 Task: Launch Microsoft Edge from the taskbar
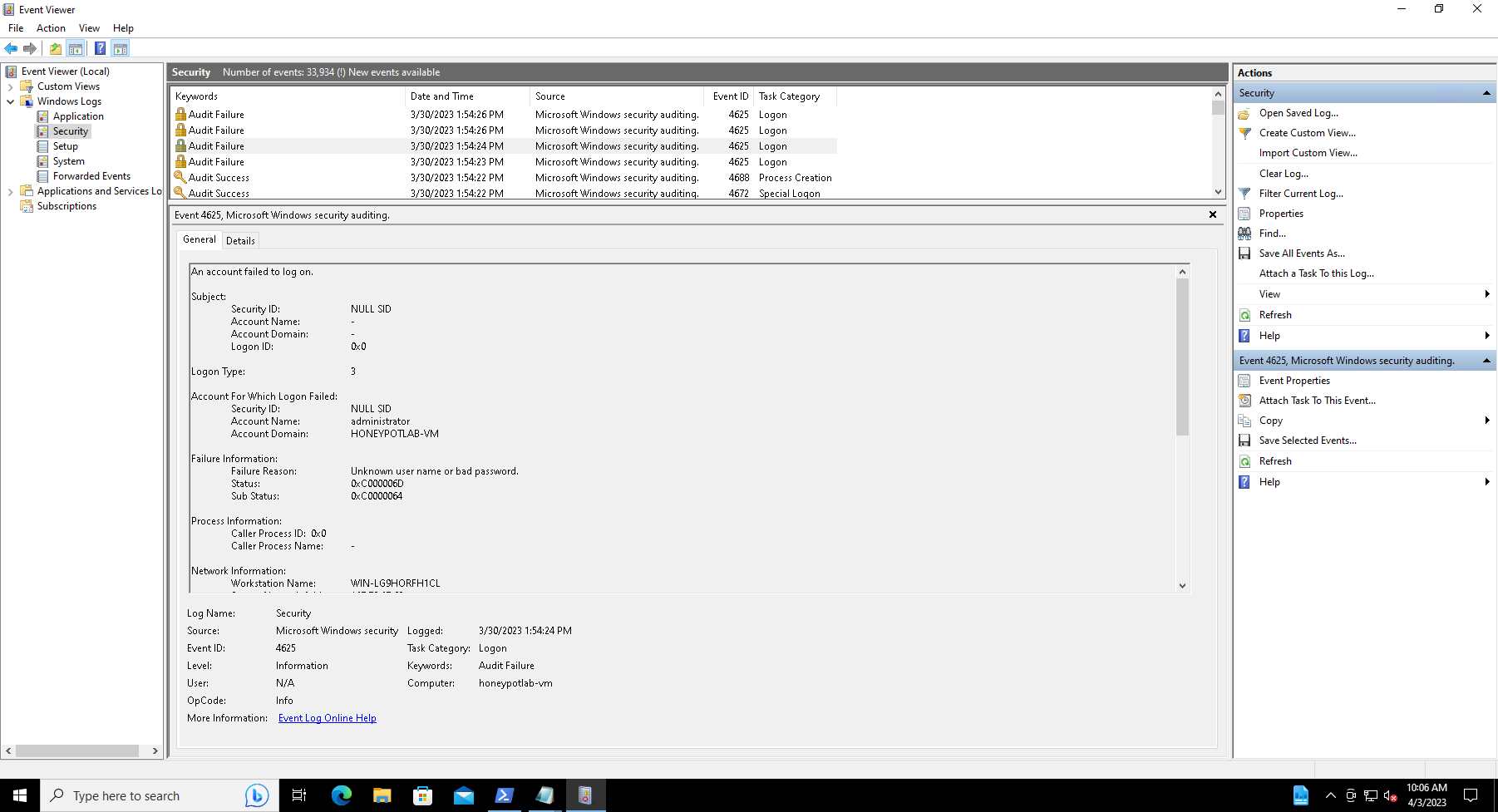point(341,795)
